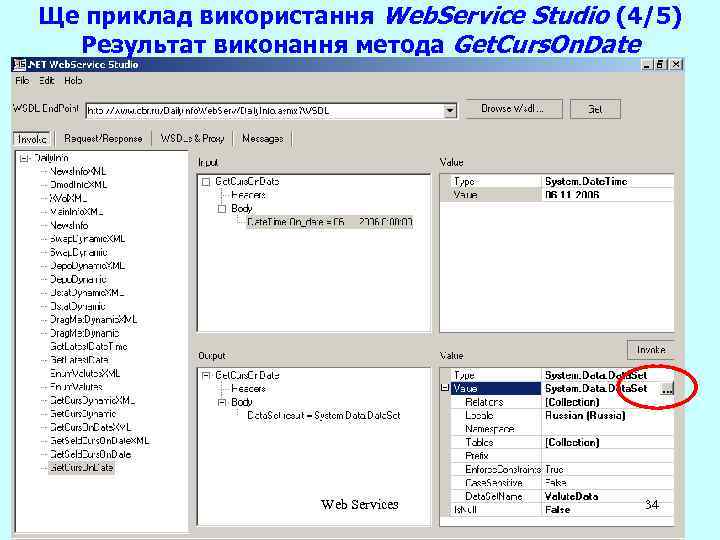Select the GetLatestDate method

[x=79, y=360]
